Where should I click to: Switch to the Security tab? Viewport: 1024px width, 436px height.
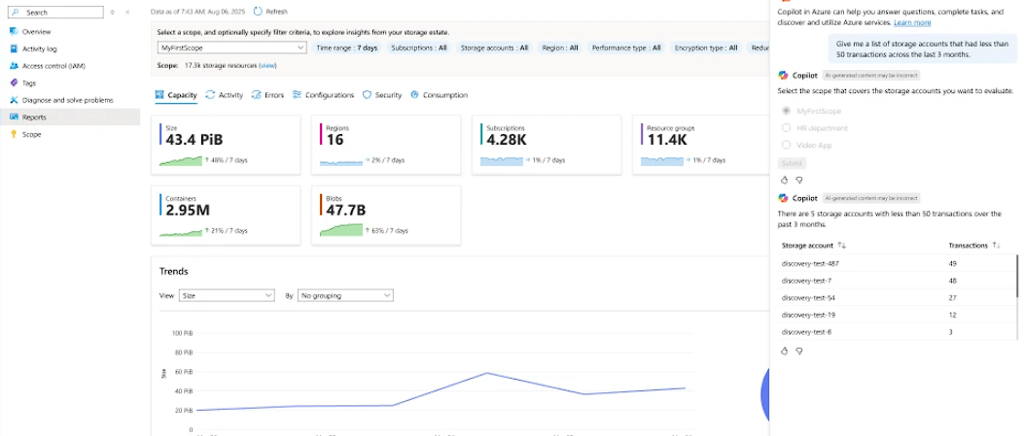tap(382, 95)
